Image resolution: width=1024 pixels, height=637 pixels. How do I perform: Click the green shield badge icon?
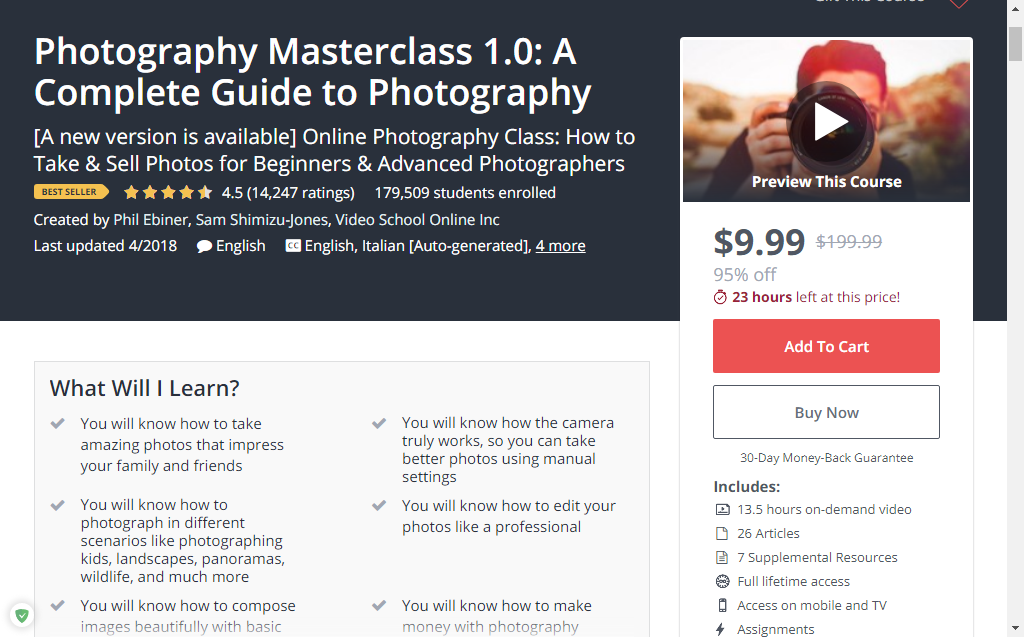pos(22,615)
